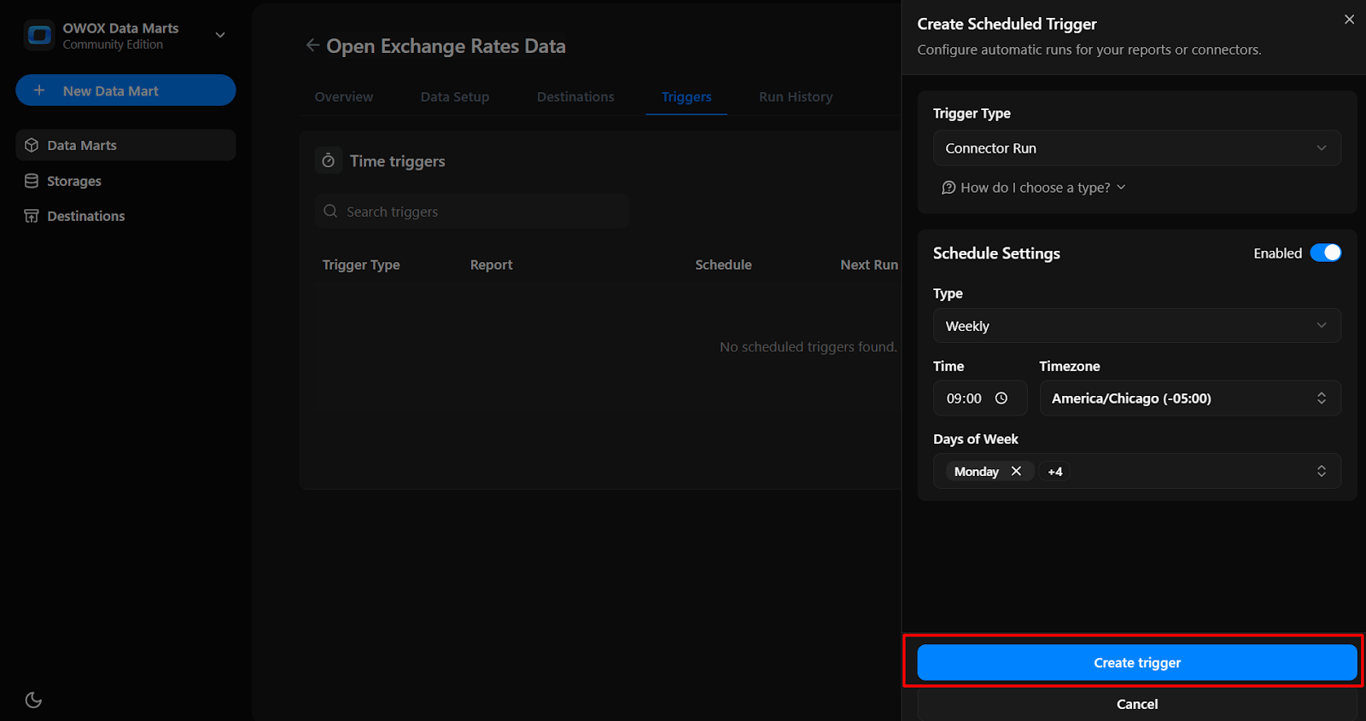
Task: Click the Data Marts cube icon
Action: coord(32,145)
